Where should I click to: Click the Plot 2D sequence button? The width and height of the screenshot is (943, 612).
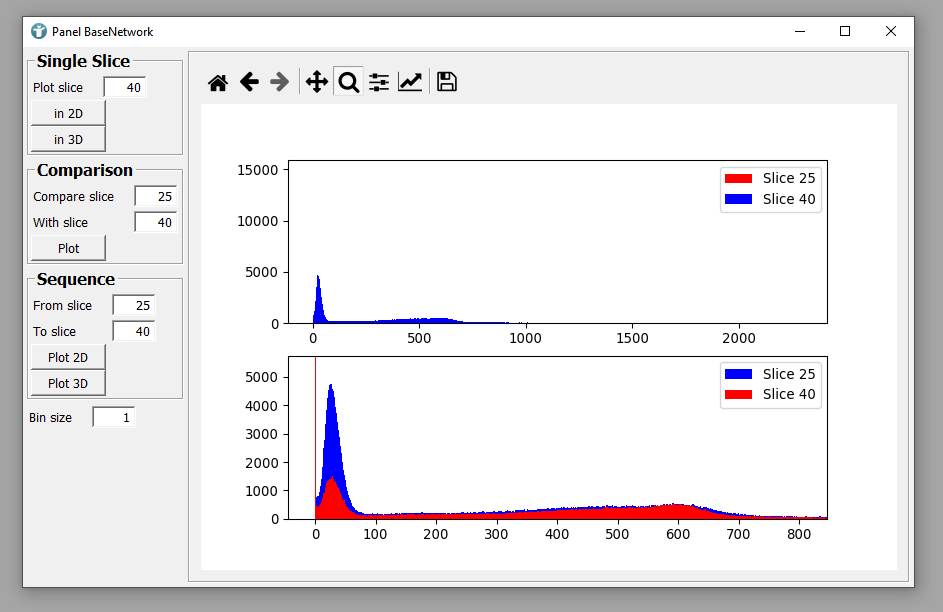68,357
